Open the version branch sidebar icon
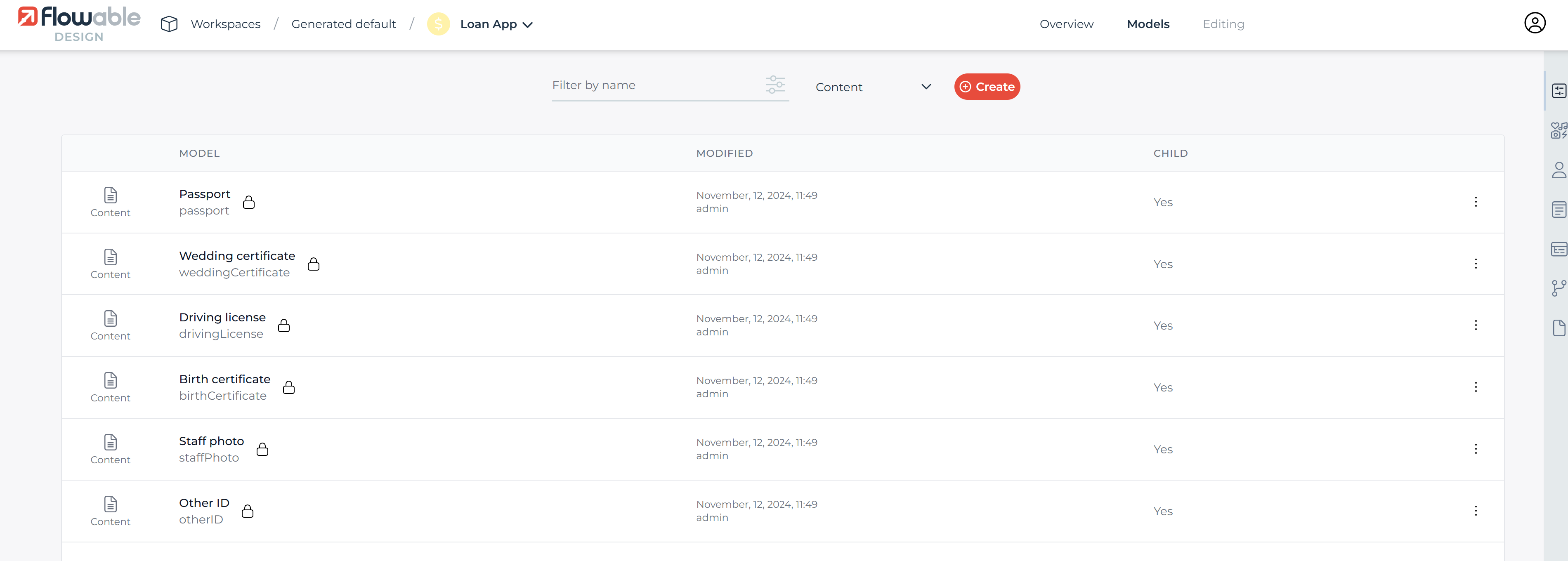The image size is (1568, 561). (1558, 288)
